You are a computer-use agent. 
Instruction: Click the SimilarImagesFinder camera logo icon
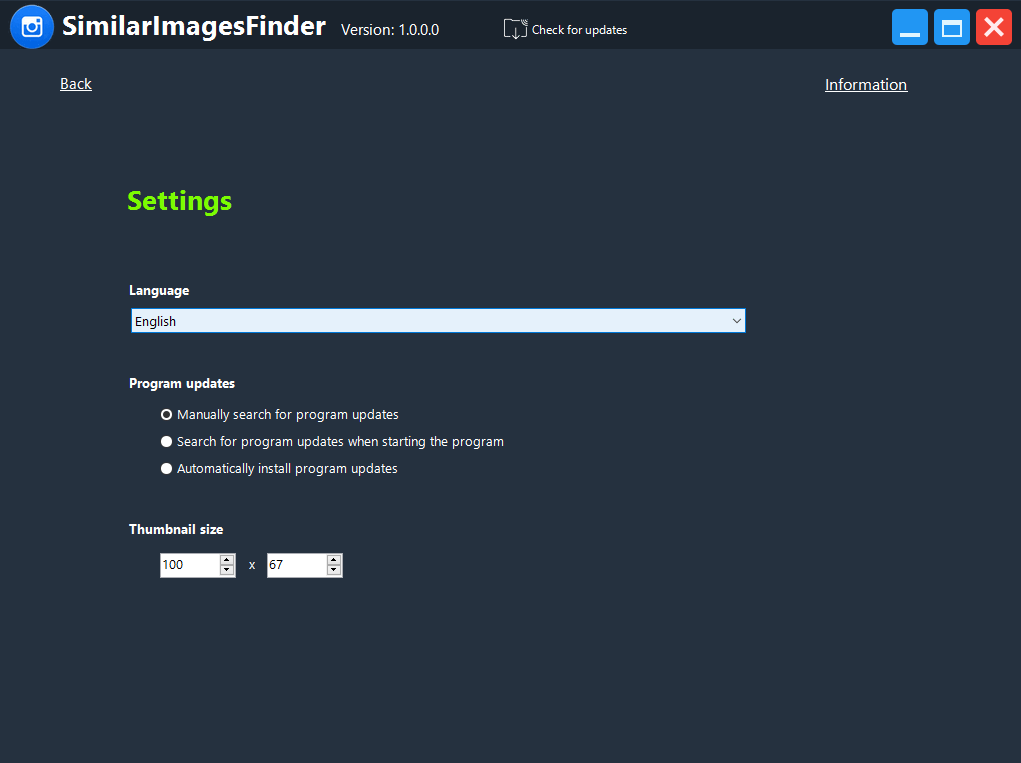point(32,27)
